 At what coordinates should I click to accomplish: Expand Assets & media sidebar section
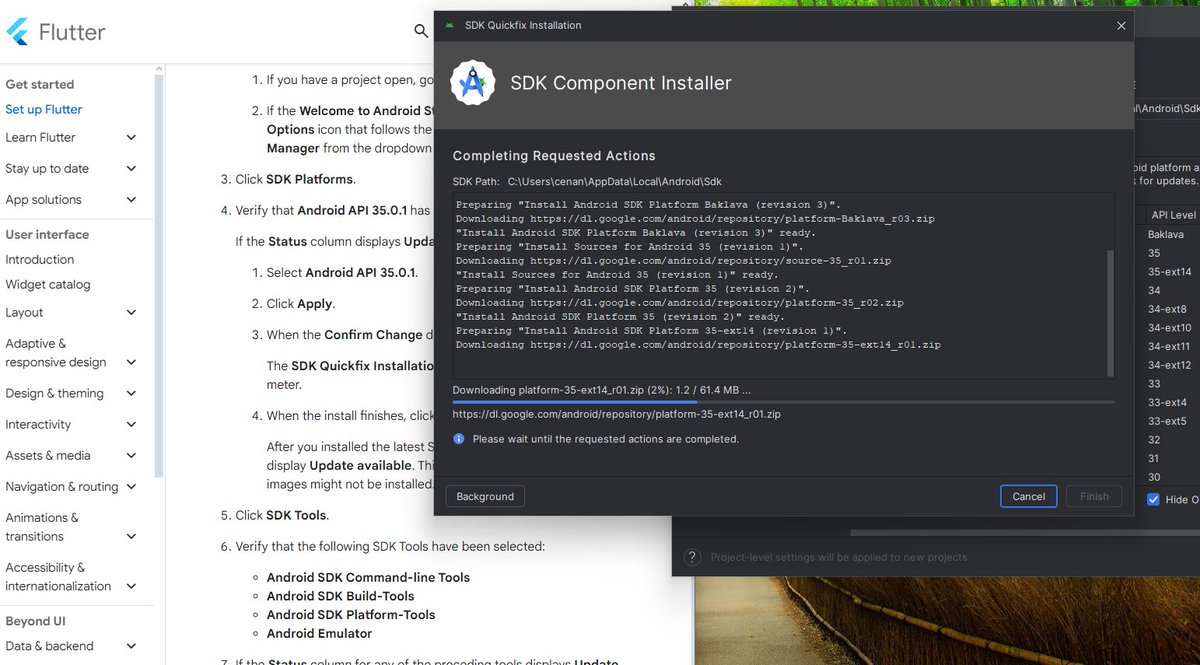click(131, 456)
